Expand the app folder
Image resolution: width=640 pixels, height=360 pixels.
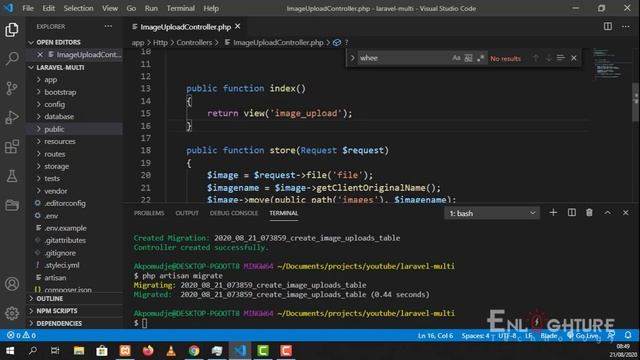(51, 80)
